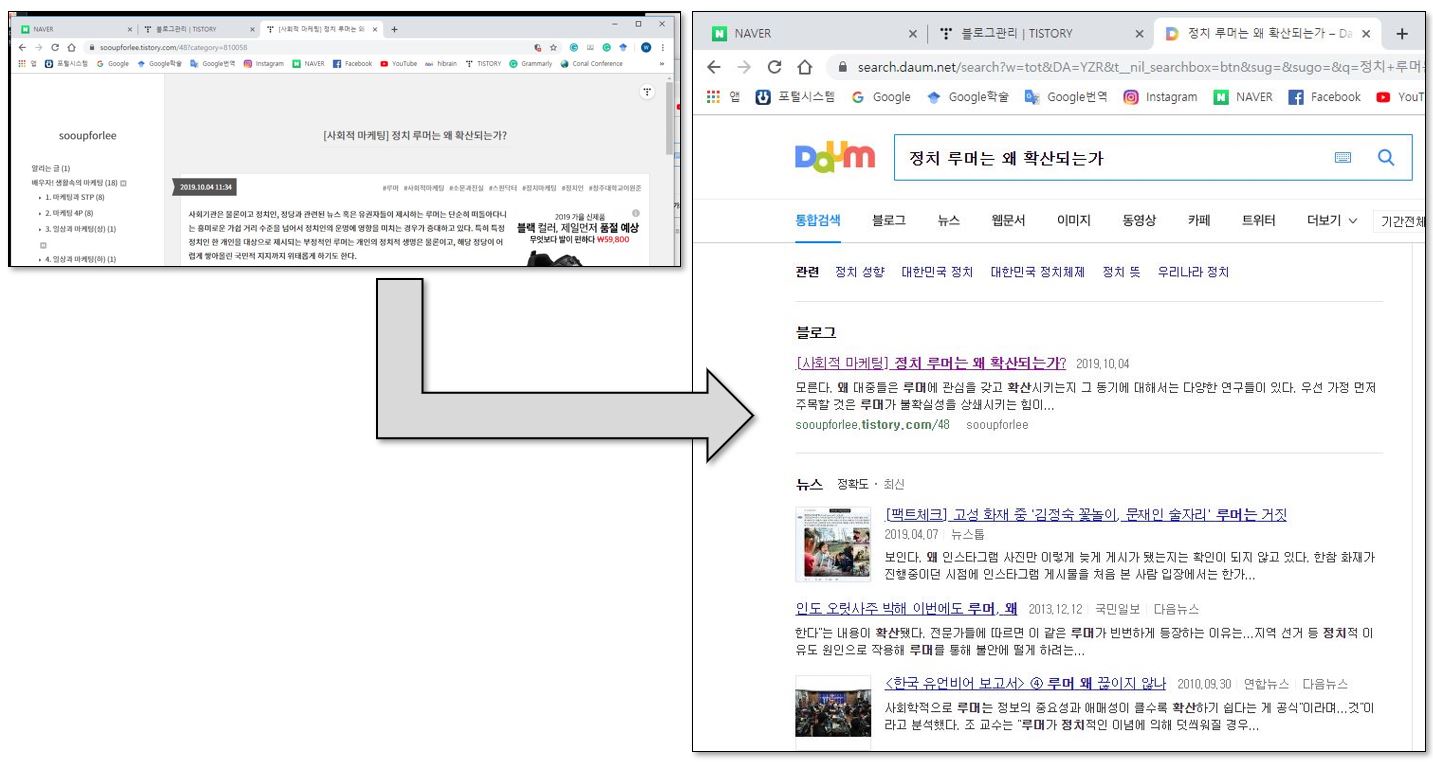This screenshot has width=1433, height=762.
Task: Open news link <한국 유언비어 보고서> ④
Action: pos(1025,684)
